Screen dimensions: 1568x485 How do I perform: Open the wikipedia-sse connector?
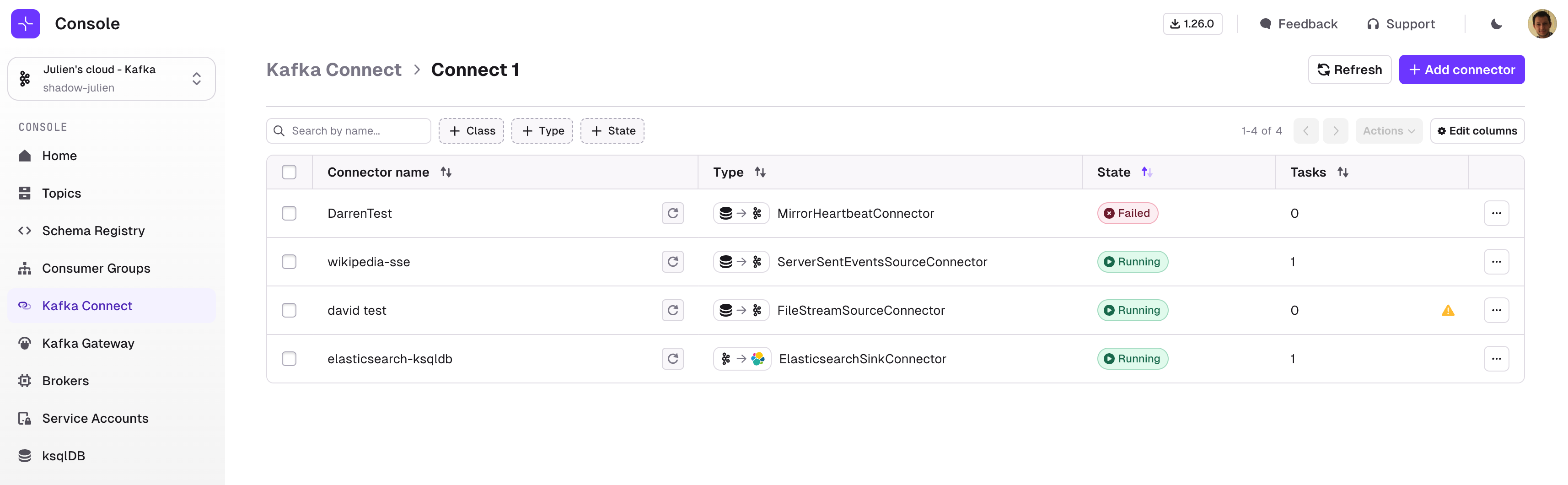tap(369, 262)
